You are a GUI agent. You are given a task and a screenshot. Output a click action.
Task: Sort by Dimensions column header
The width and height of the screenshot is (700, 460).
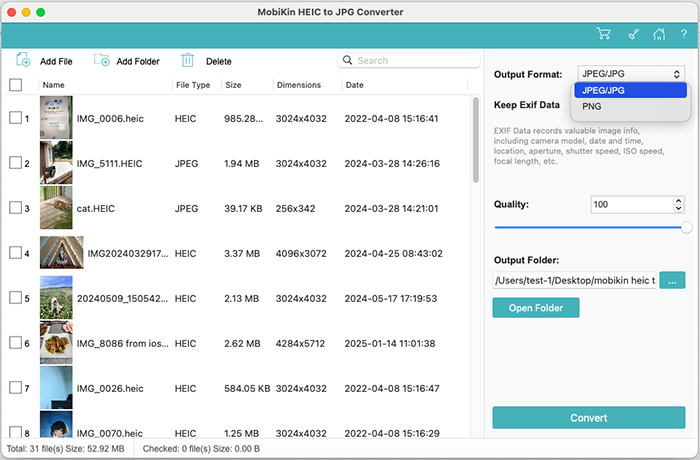coord(299,85)
